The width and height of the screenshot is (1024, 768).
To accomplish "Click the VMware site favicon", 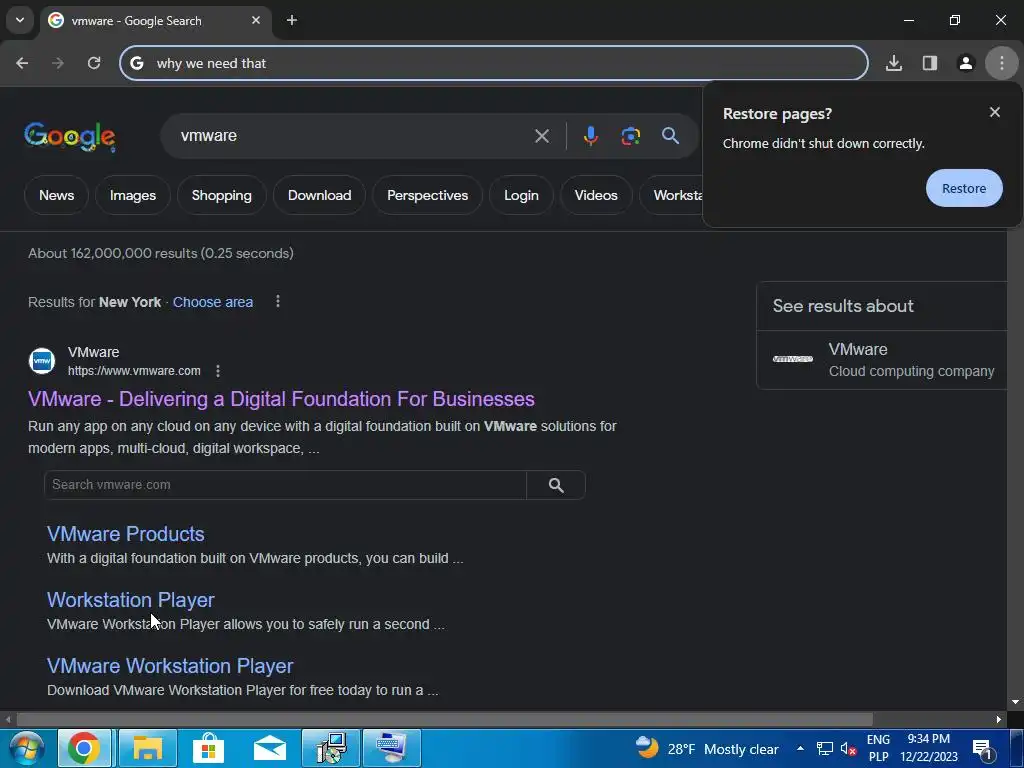I will (x=42, y=361).
